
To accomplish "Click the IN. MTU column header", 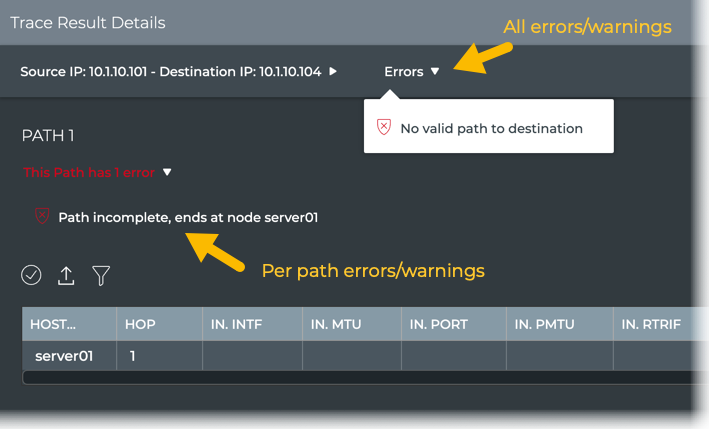I will point(349,324).
